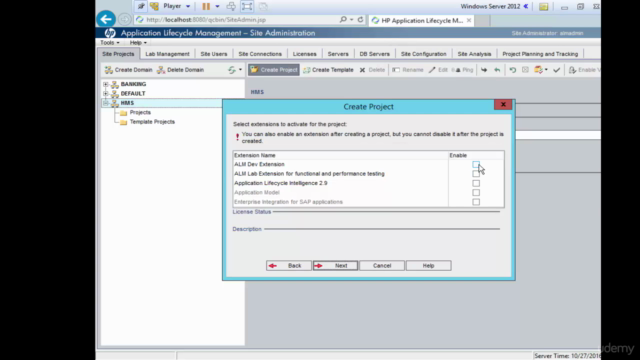Click Delete Domain toolbar button
This screenshot has width=640, height=360.
[x=180, y=70]
